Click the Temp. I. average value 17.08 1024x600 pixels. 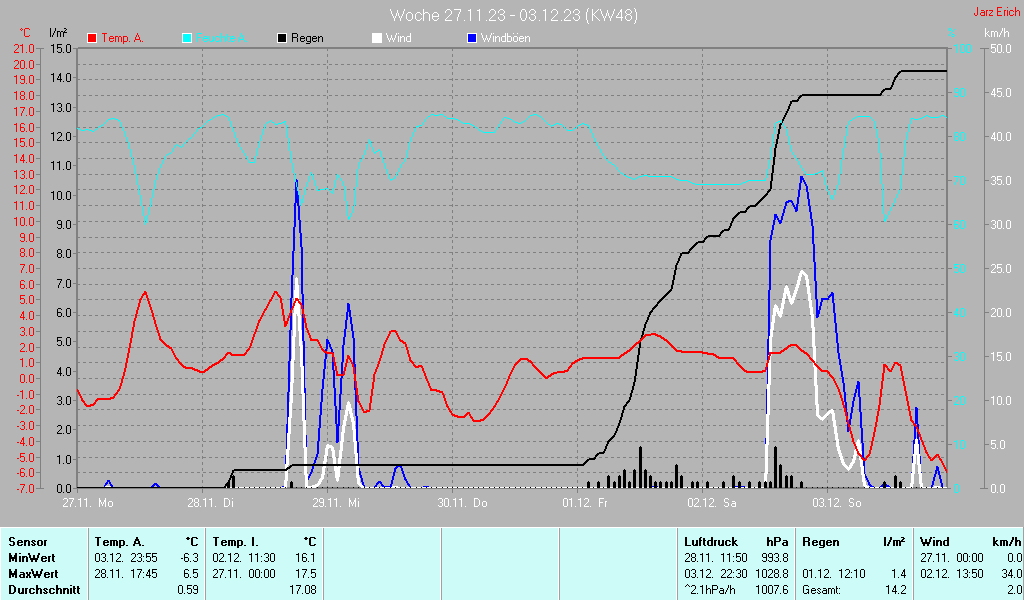(302, 590)
